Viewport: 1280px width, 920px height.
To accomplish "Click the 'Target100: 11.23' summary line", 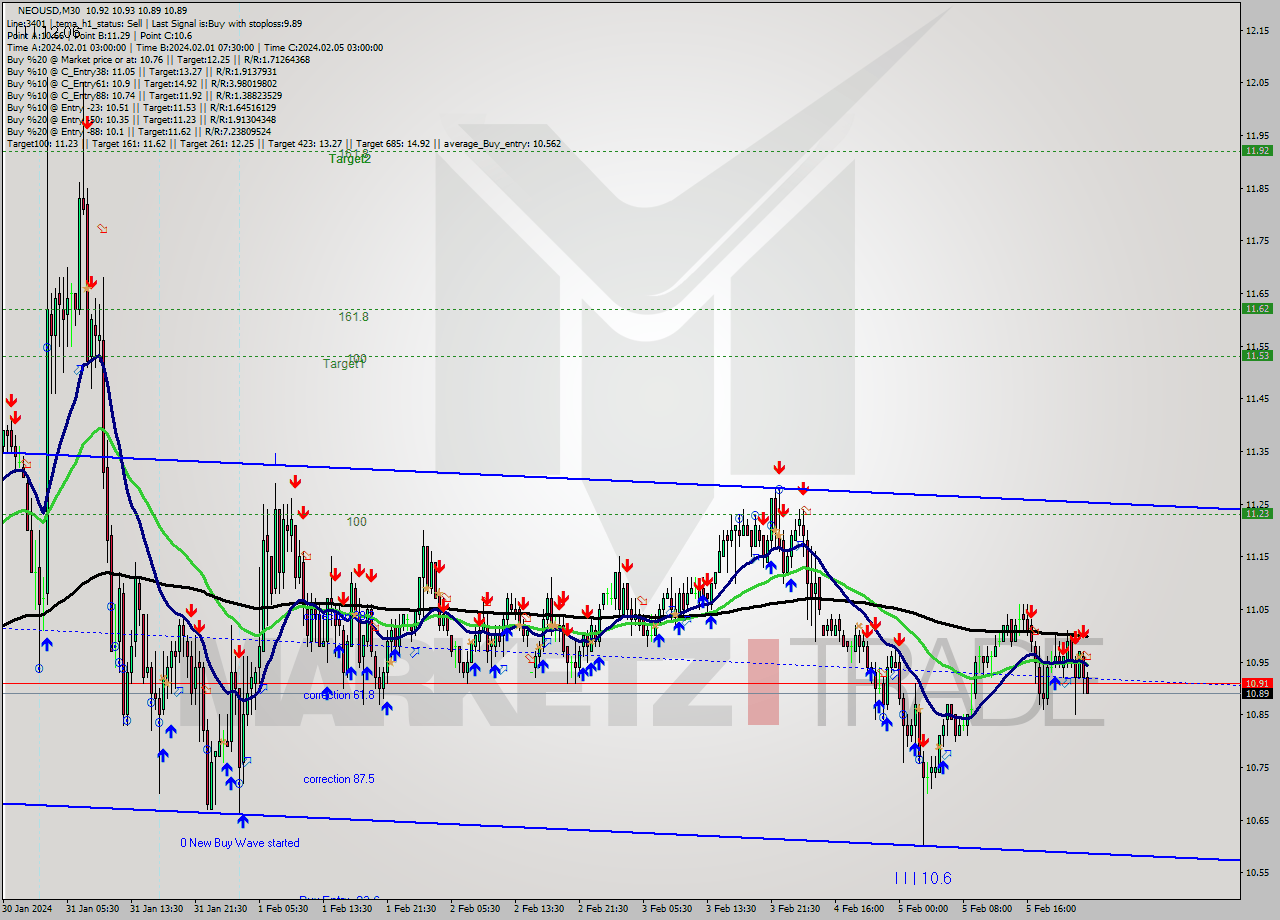I will [x=283, y=143].
